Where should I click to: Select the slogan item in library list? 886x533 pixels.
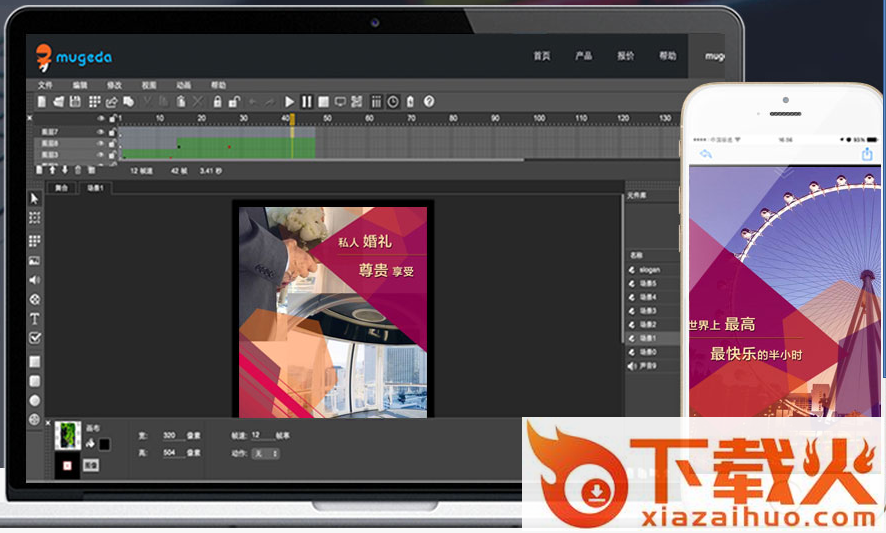(649, 269)
